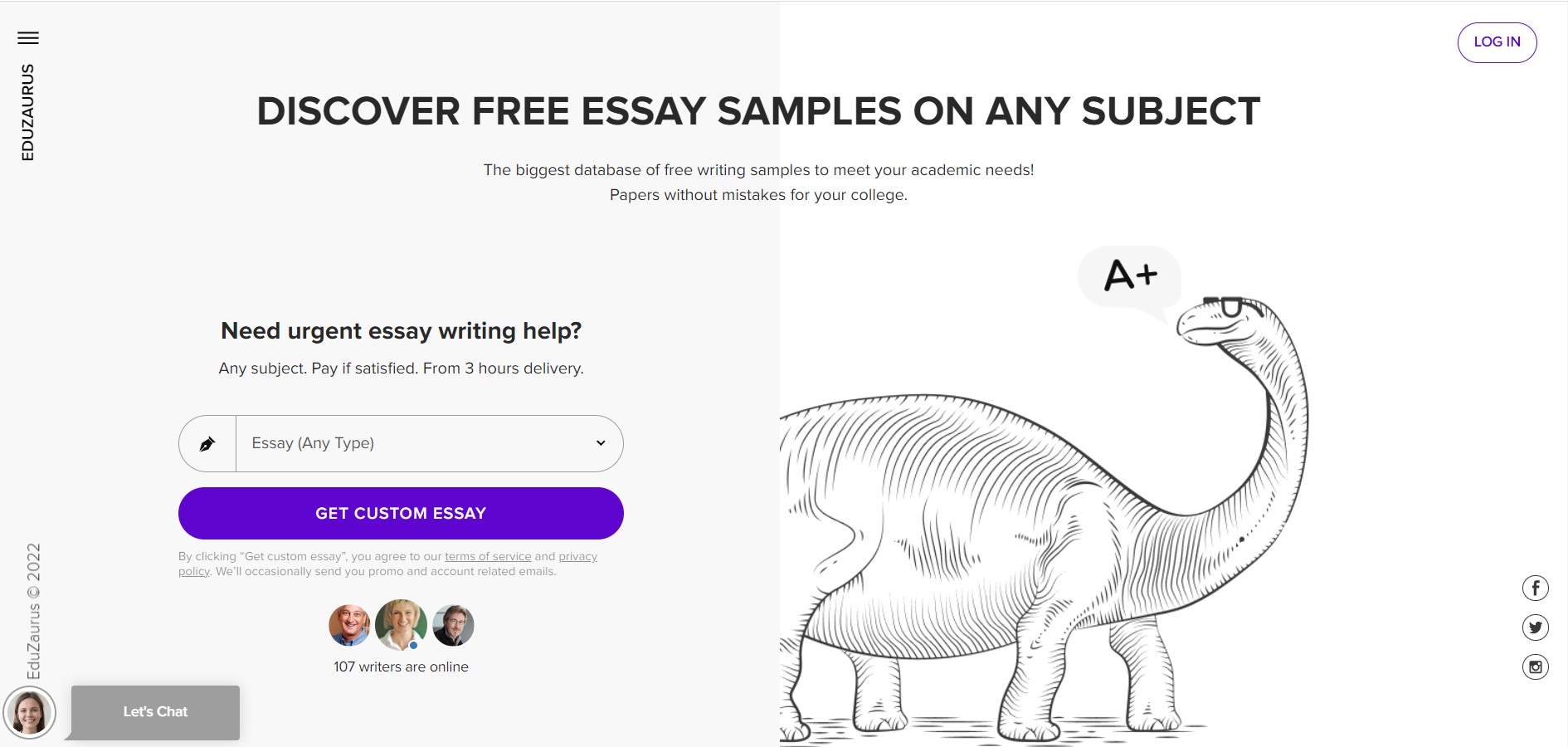
Task: Expand the Essay (Any Type) dropdown
Action: point(401,443)
